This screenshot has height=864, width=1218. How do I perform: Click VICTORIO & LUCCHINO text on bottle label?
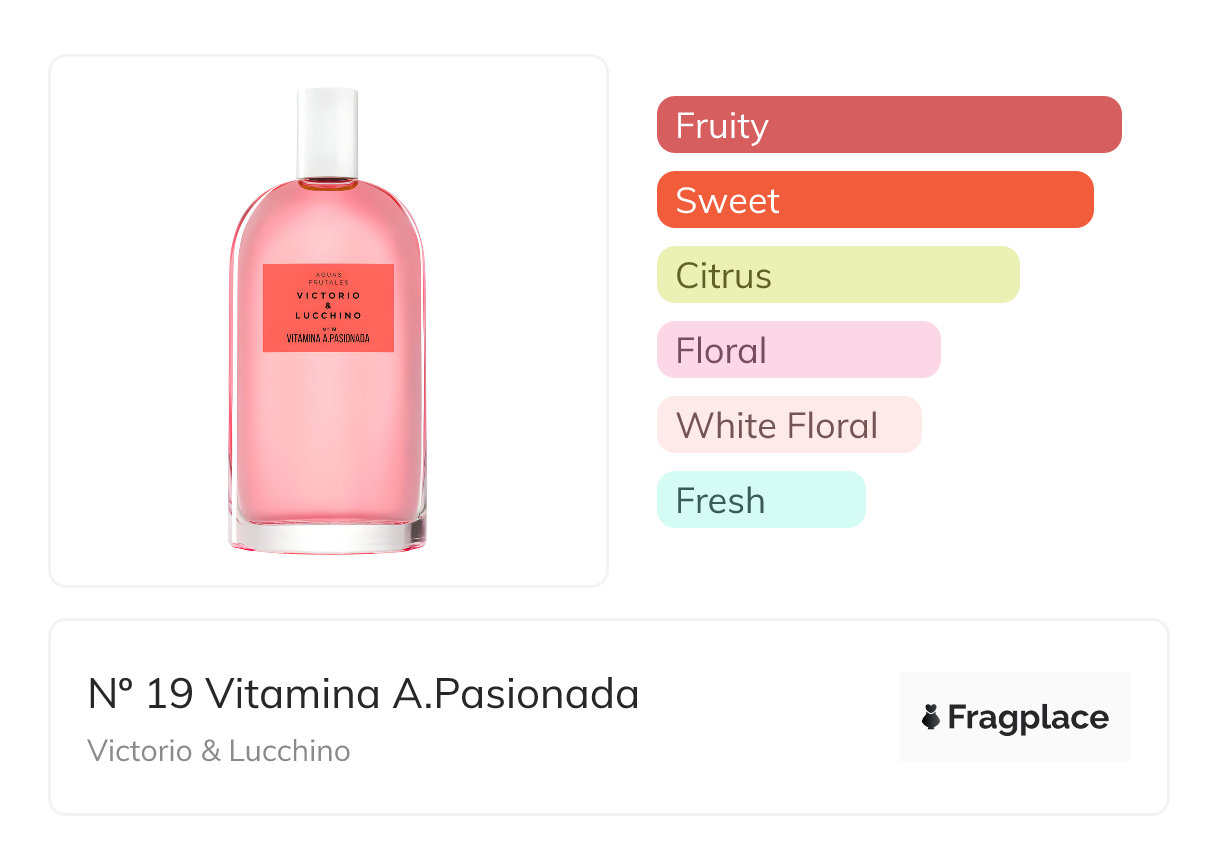[328, 306]
